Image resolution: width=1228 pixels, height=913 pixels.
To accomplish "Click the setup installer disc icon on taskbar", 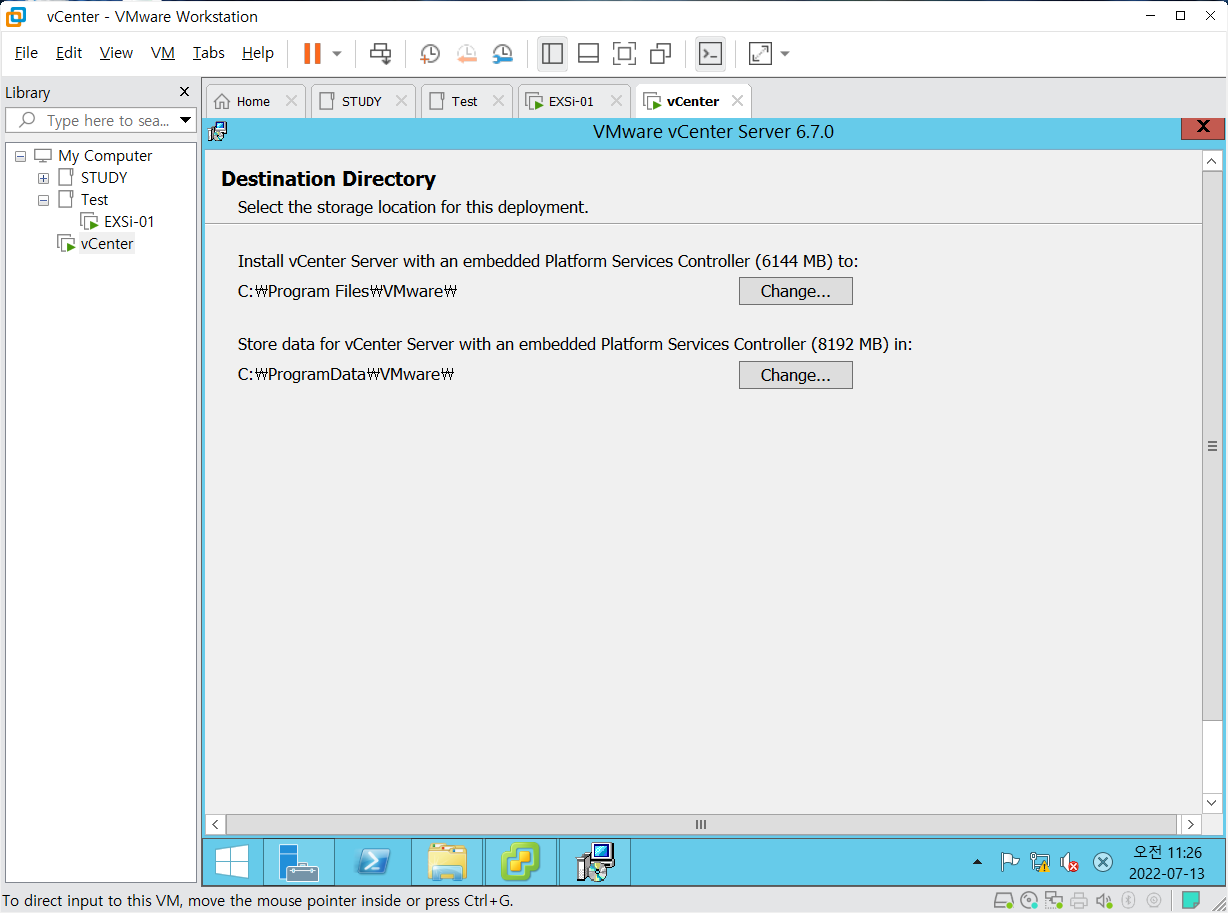I will [596, 862].
